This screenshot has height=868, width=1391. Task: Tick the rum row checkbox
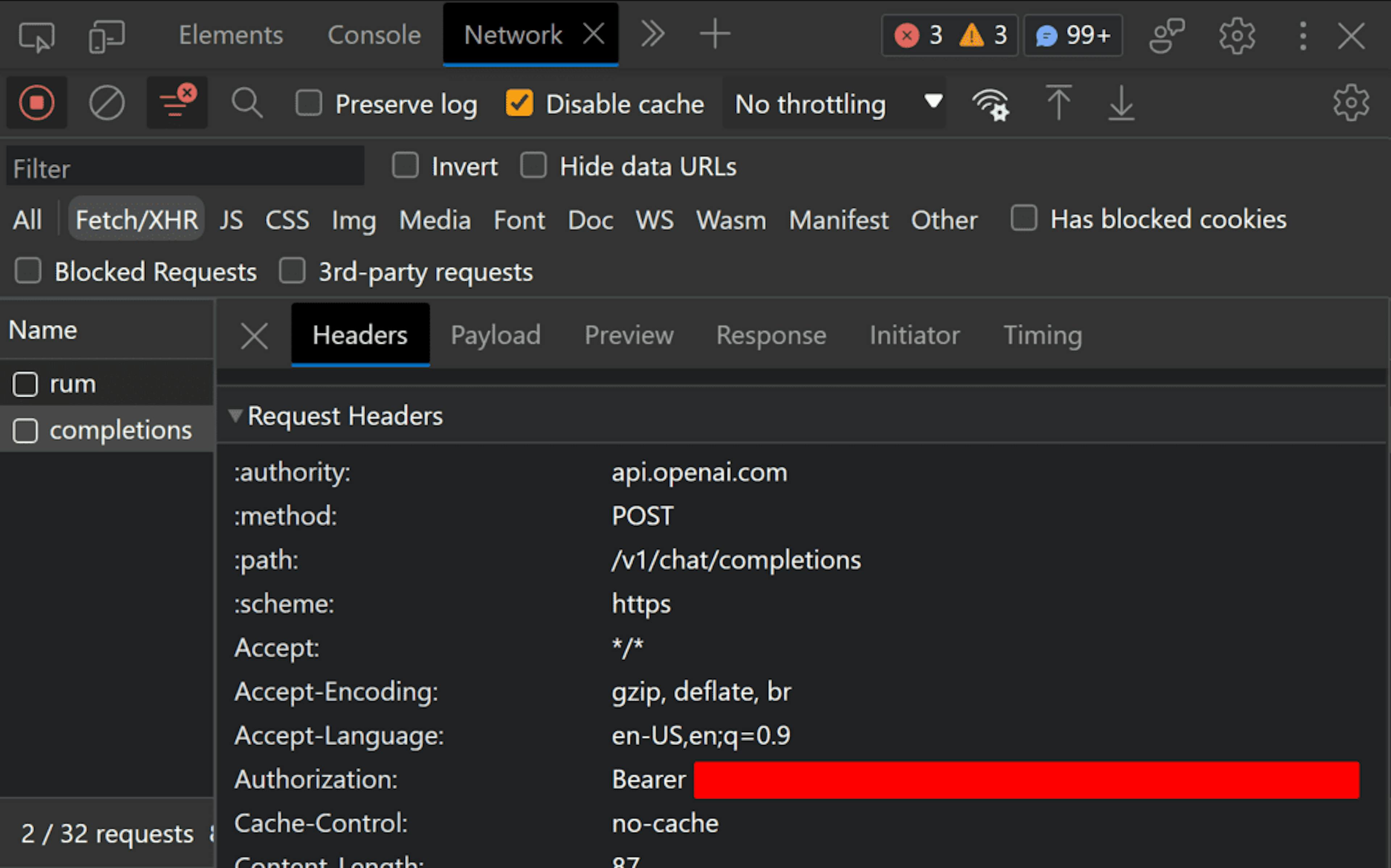(x=25, y=384)
